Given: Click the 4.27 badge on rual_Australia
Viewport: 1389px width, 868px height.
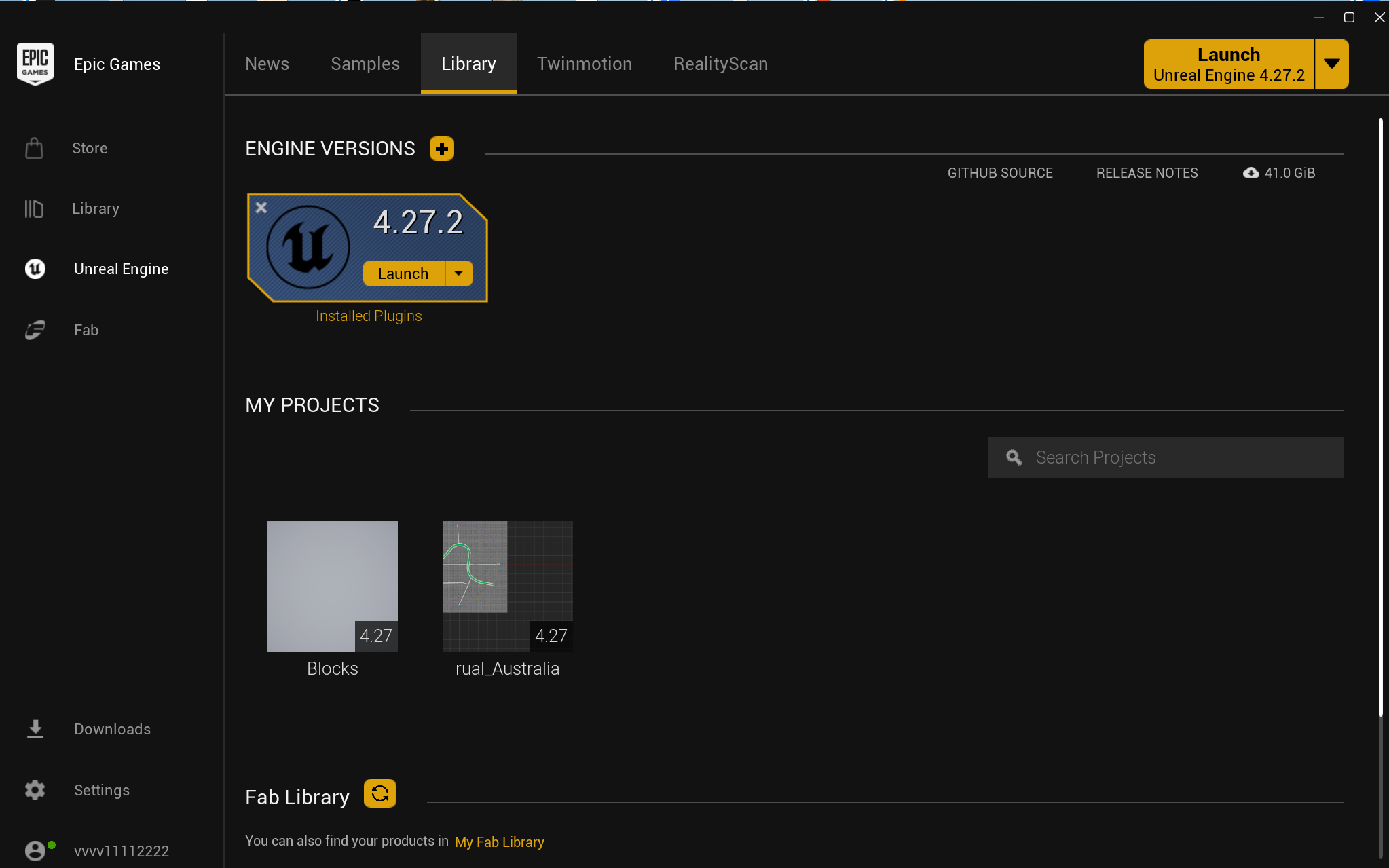Looking at the screenshot, I should (x=551, y=636).
